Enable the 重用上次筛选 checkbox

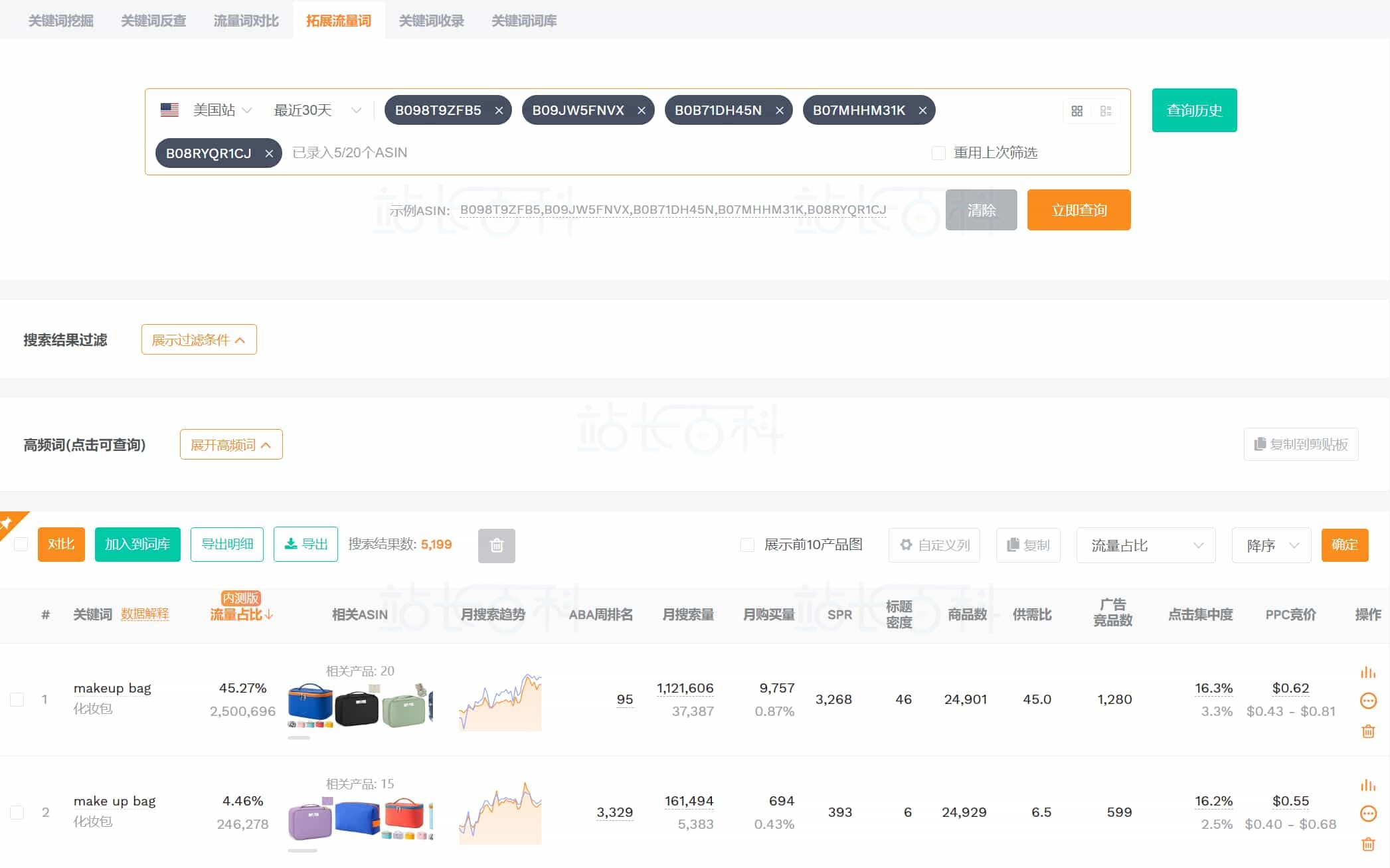click(938, 153)
